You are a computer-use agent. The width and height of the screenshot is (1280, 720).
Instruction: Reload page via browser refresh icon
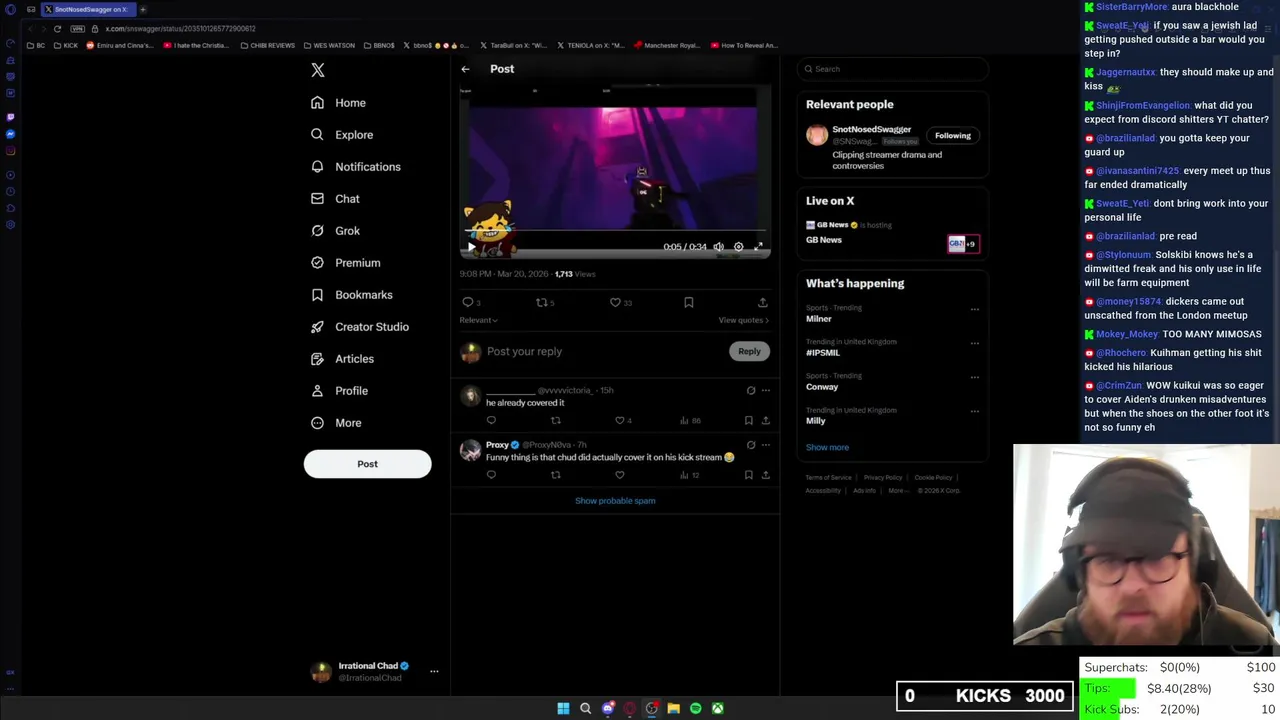57,29
